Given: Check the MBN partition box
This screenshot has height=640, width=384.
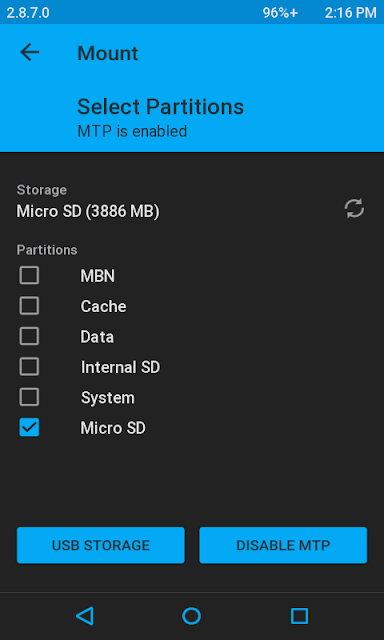Looking at the screenshot, I should click(29, 276).
